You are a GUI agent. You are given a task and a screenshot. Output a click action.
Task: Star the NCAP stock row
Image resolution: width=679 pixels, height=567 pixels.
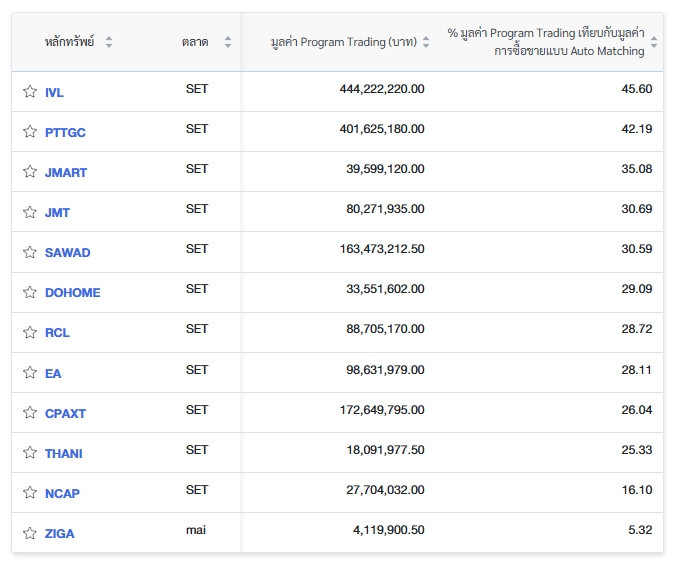[x=30, y=493]
